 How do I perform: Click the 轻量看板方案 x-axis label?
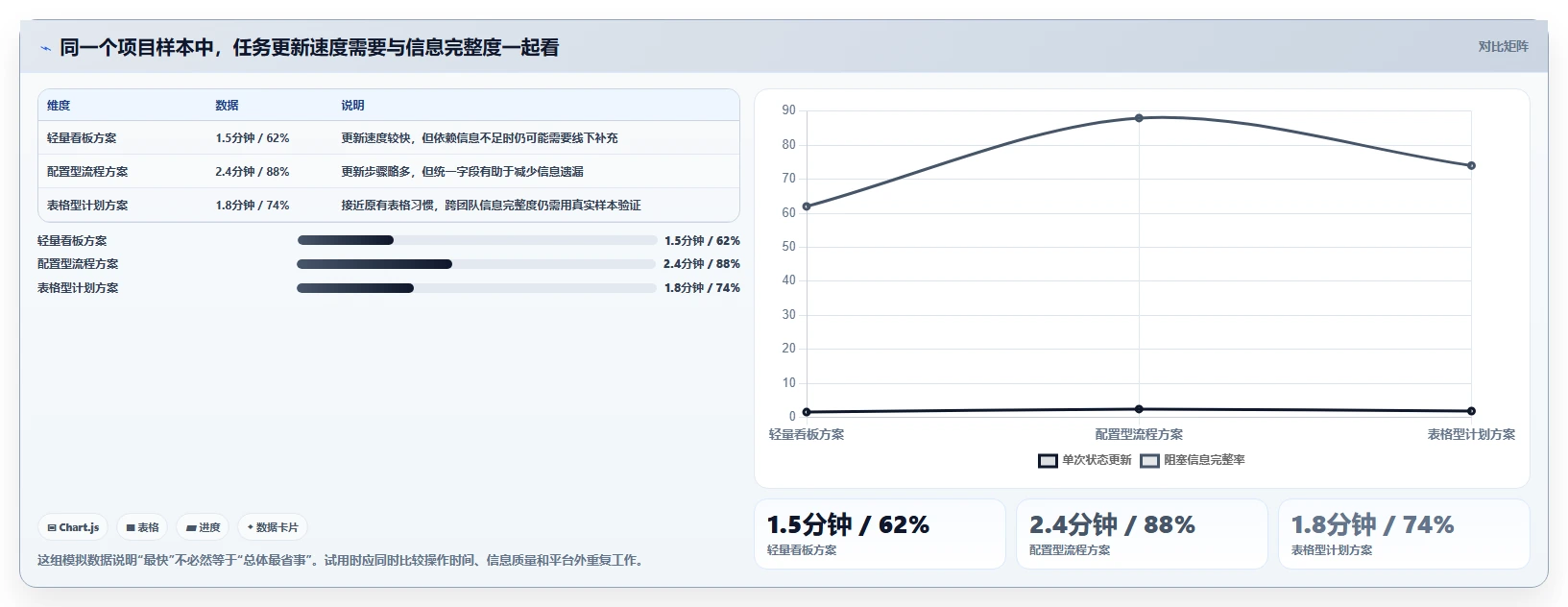[807, 435]
